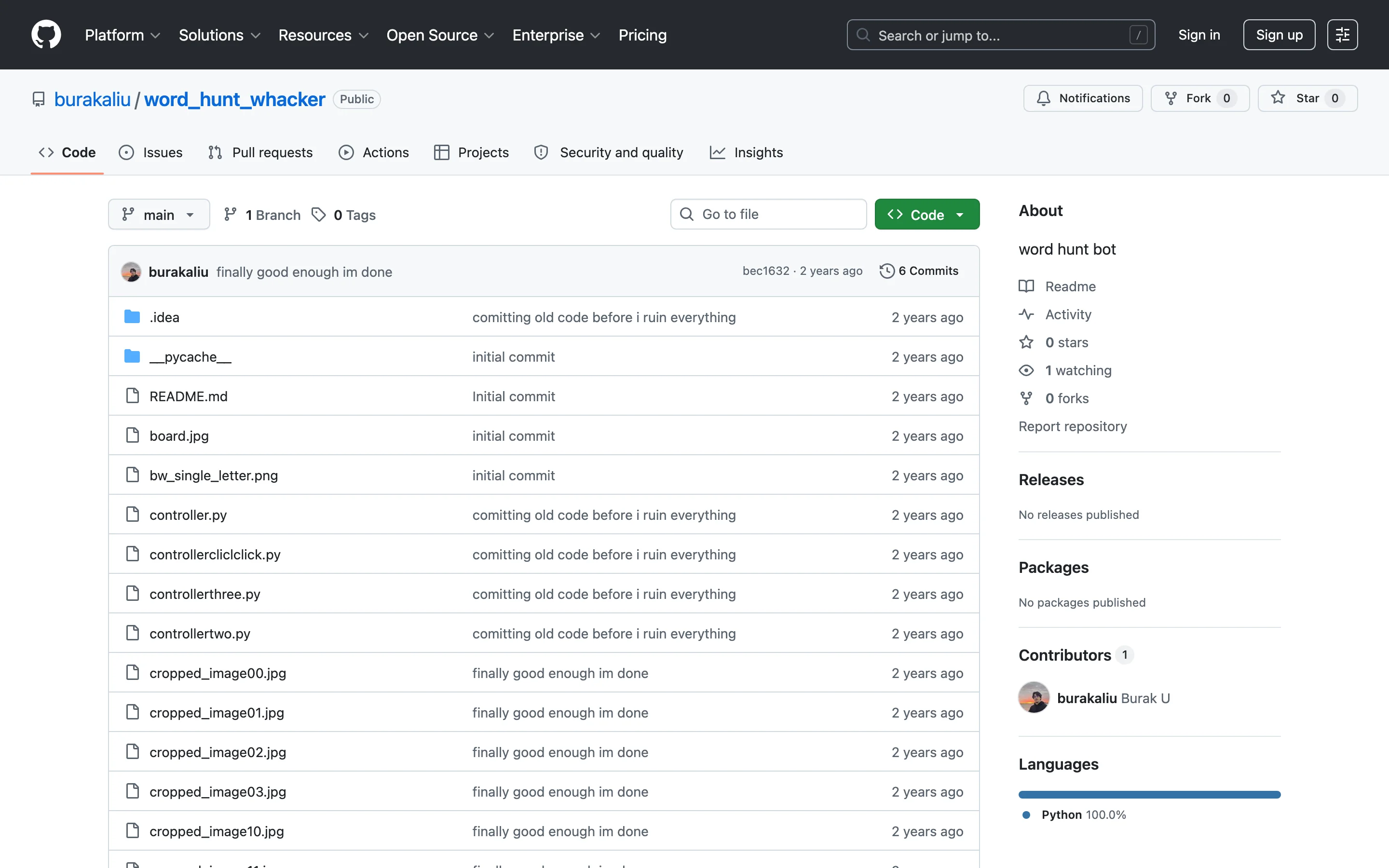Open controllercliclclick.py file
Screen dimensions: 1389x868
(x=215, y=554)
